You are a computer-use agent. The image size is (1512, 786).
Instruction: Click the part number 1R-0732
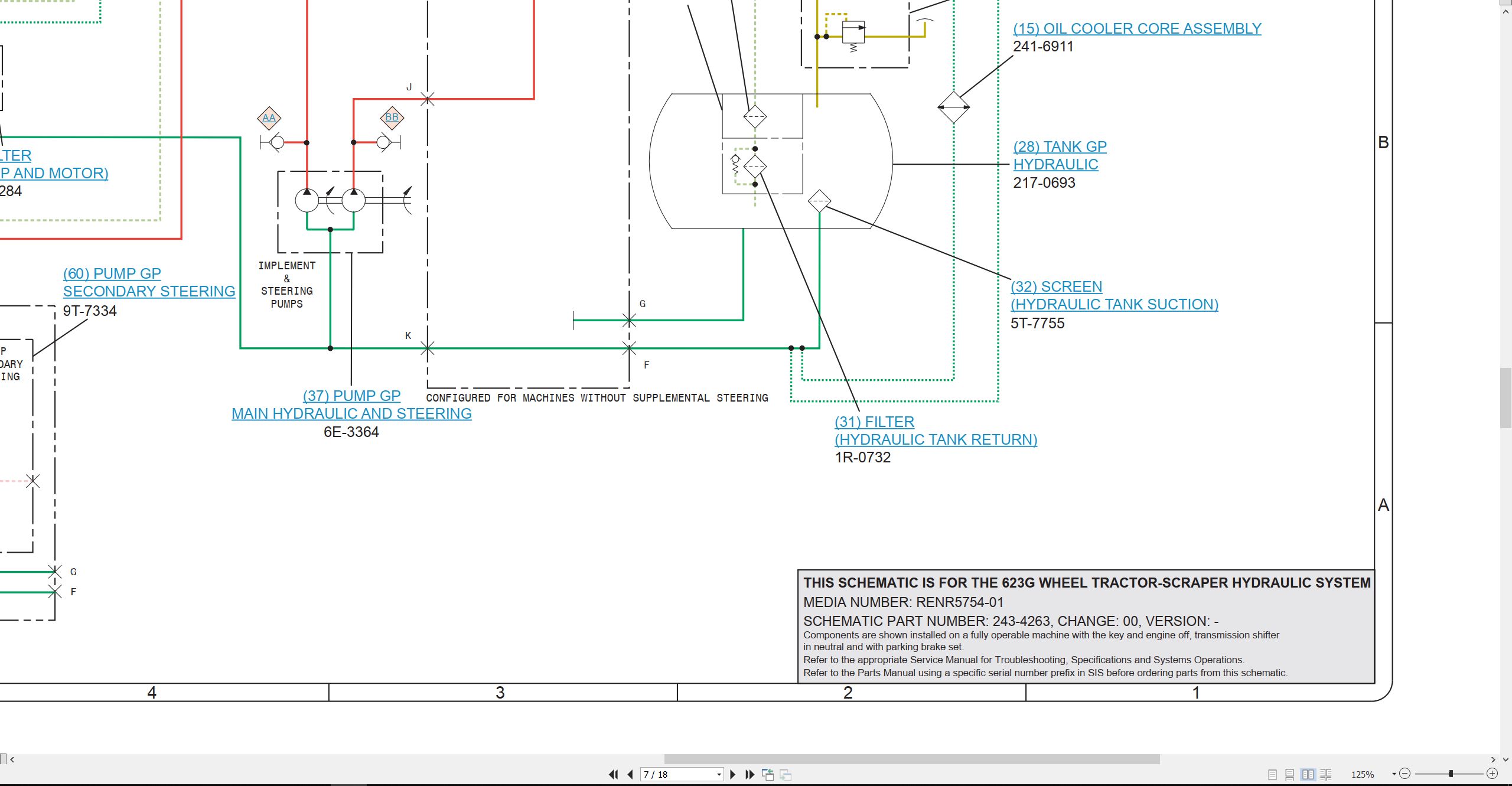tap(863, 458)
